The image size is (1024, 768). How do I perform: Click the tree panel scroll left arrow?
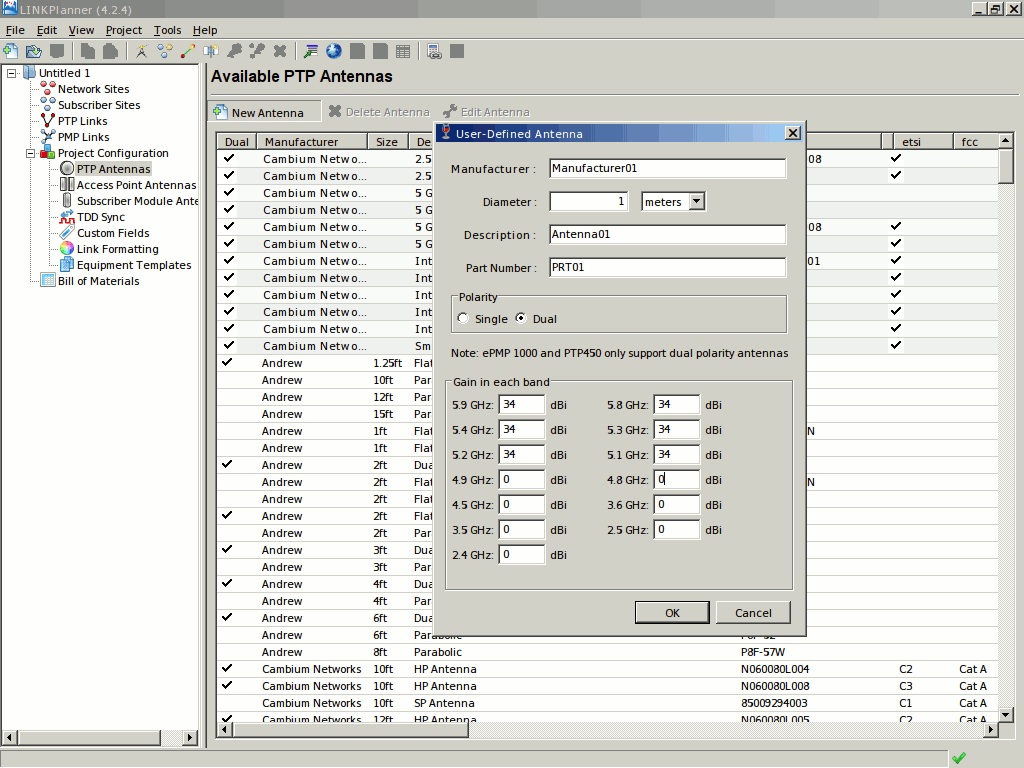click(9, 737)
